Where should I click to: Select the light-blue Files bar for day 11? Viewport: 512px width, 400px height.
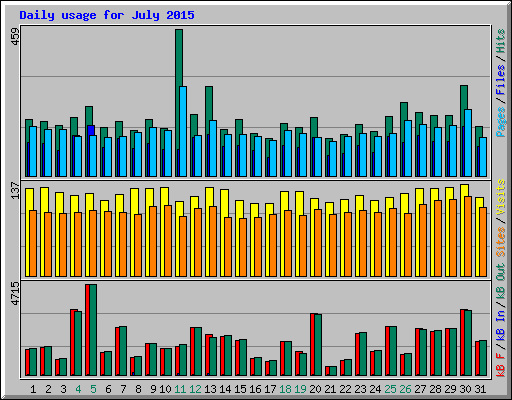[183, 131]
